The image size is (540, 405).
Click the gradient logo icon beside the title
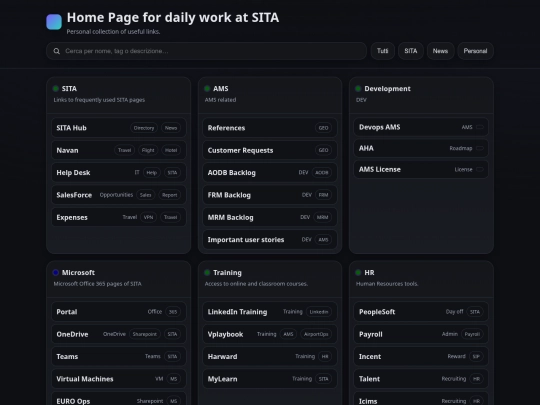click(54, 22)
